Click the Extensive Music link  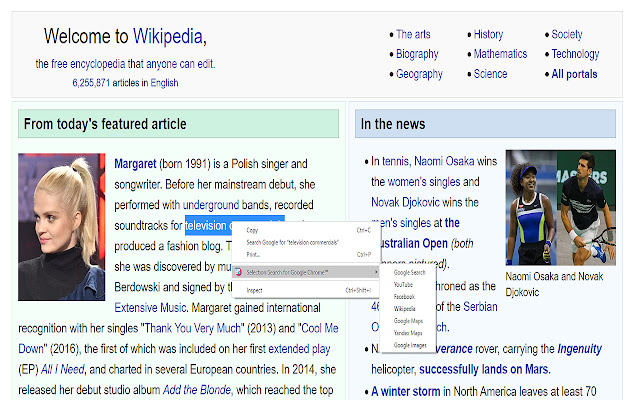click(x=150, y=308)
